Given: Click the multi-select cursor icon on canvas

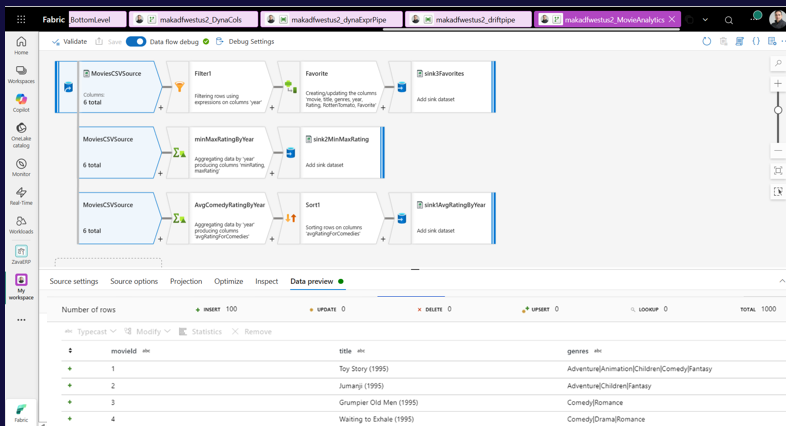Looking at the screenshot, I should click(778, 191).
